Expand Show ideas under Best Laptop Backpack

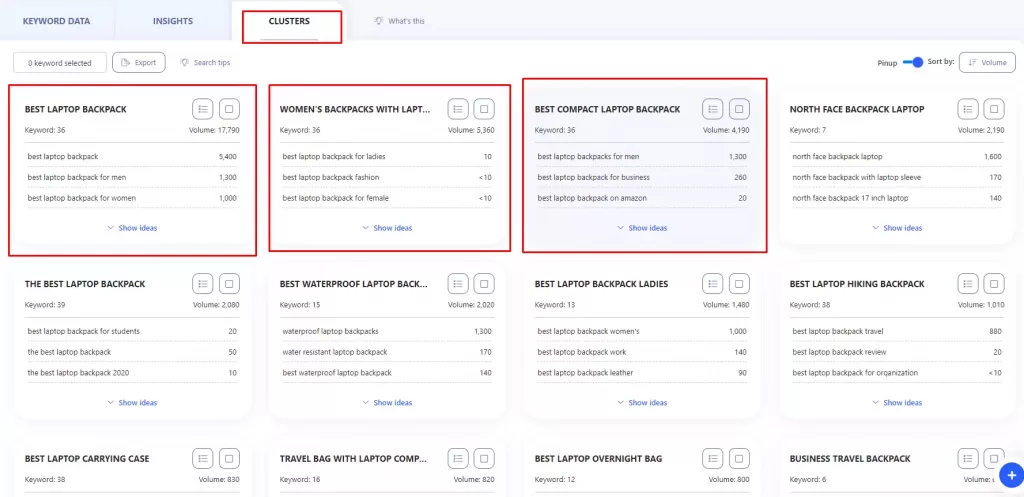tap(132, 228)
